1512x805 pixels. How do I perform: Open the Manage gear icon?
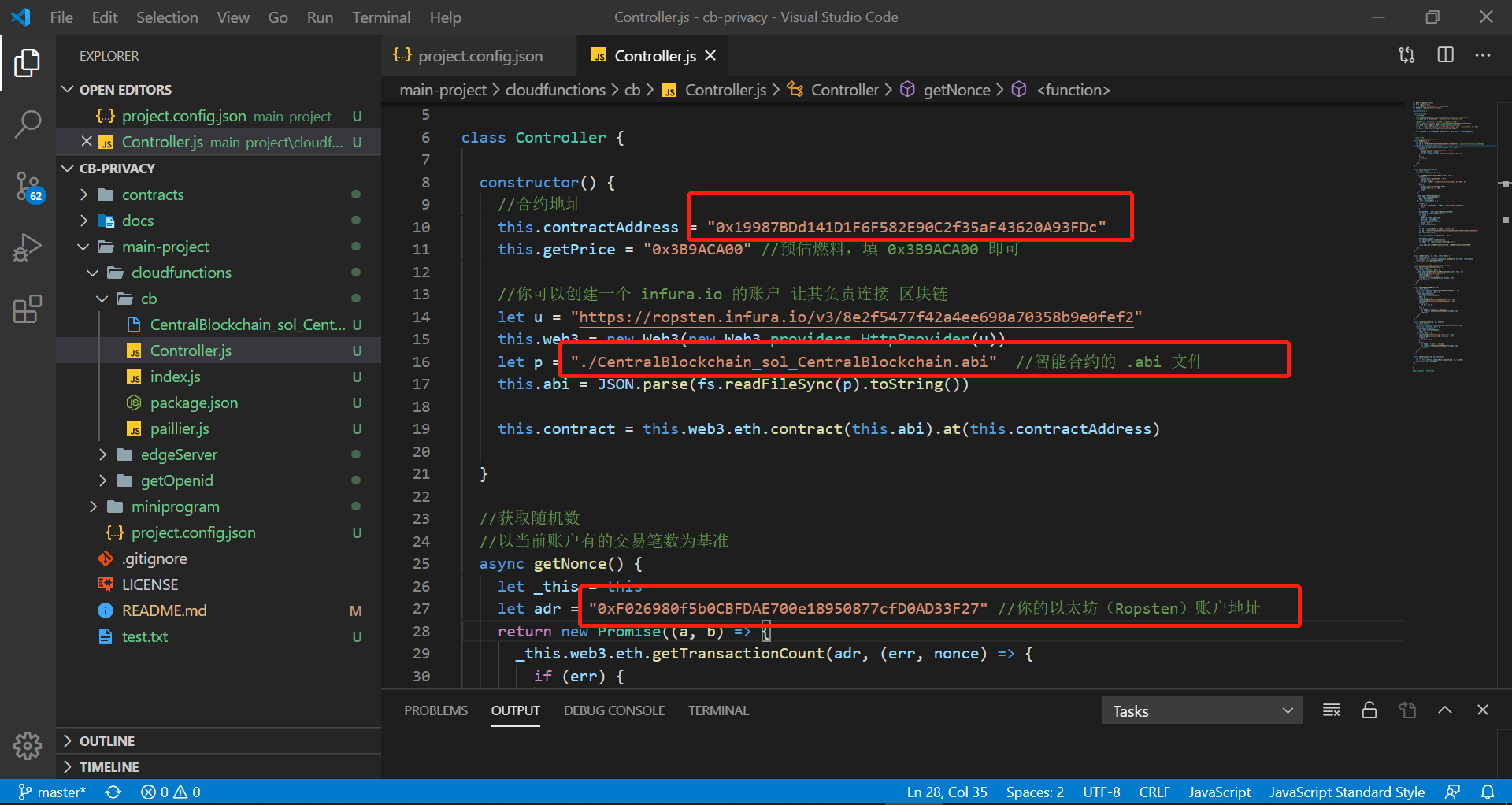pyautogui.click(x=28, y=744)
